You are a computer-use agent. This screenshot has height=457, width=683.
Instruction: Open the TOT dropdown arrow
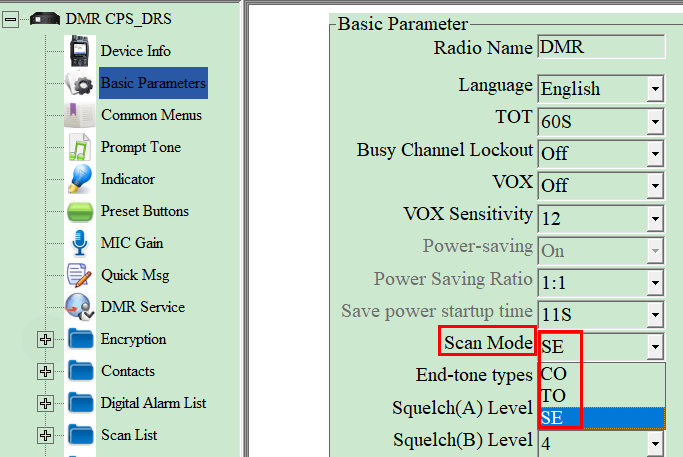(x=655, y=121)
